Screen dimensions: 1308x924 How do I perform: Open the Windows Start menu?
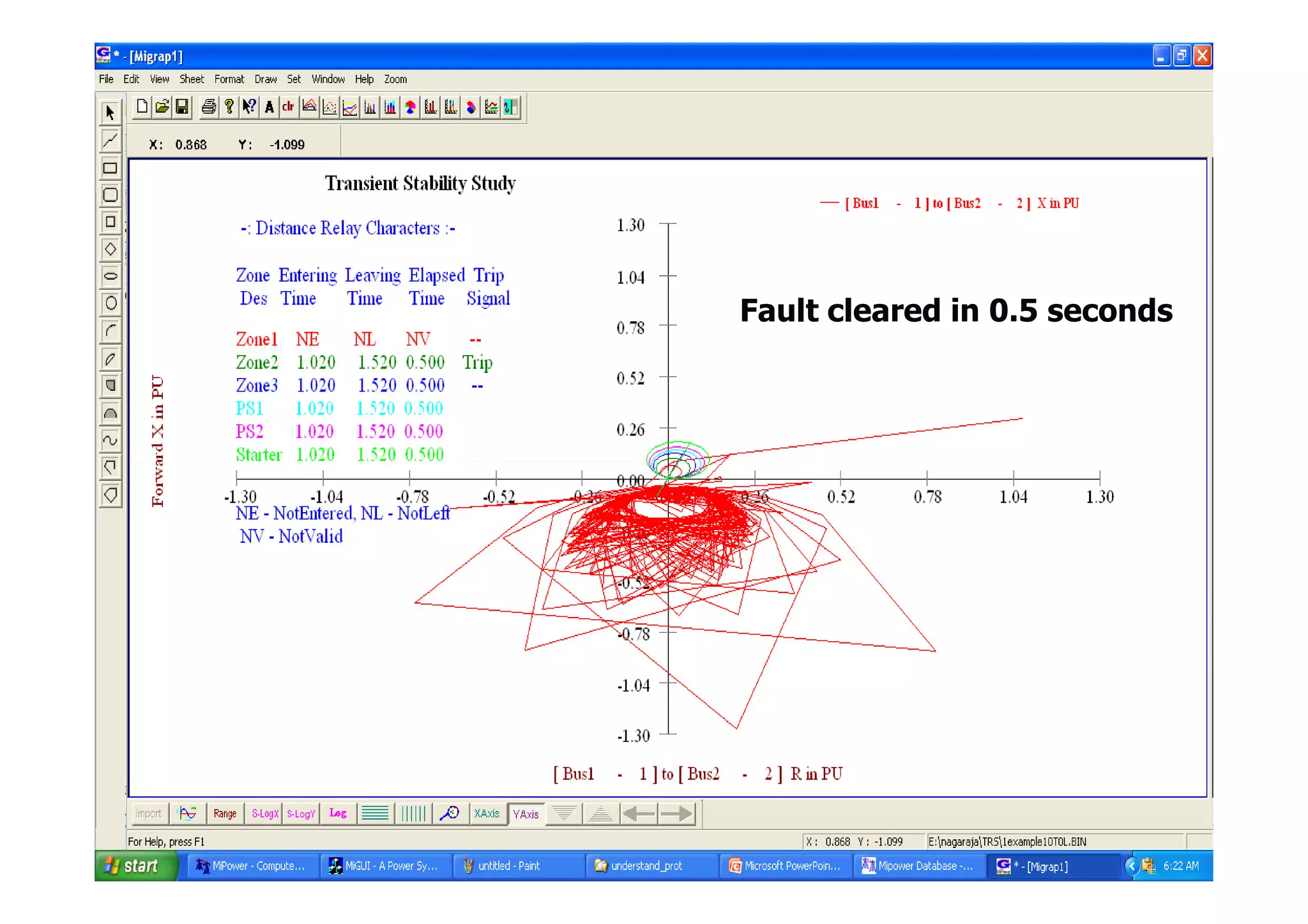135,866
